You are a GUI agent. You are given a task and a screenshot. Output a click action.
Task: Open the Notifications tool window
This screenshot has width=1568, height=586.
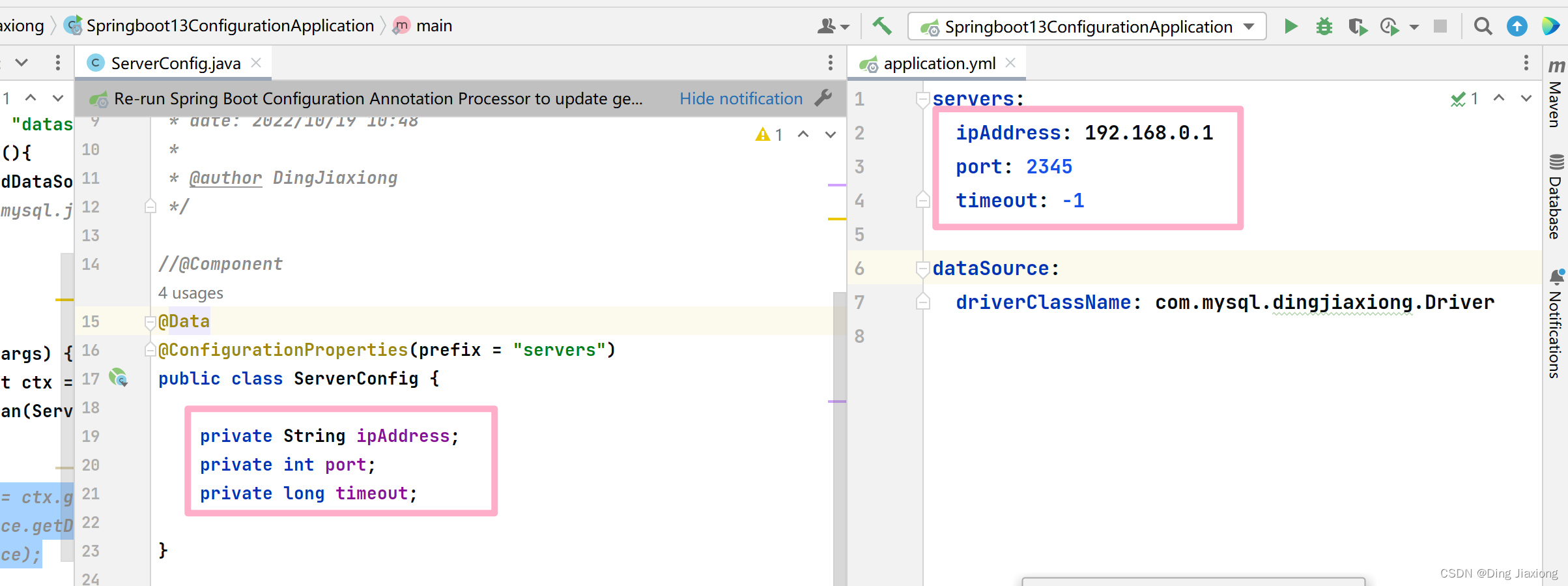(x=1556, y=323)
